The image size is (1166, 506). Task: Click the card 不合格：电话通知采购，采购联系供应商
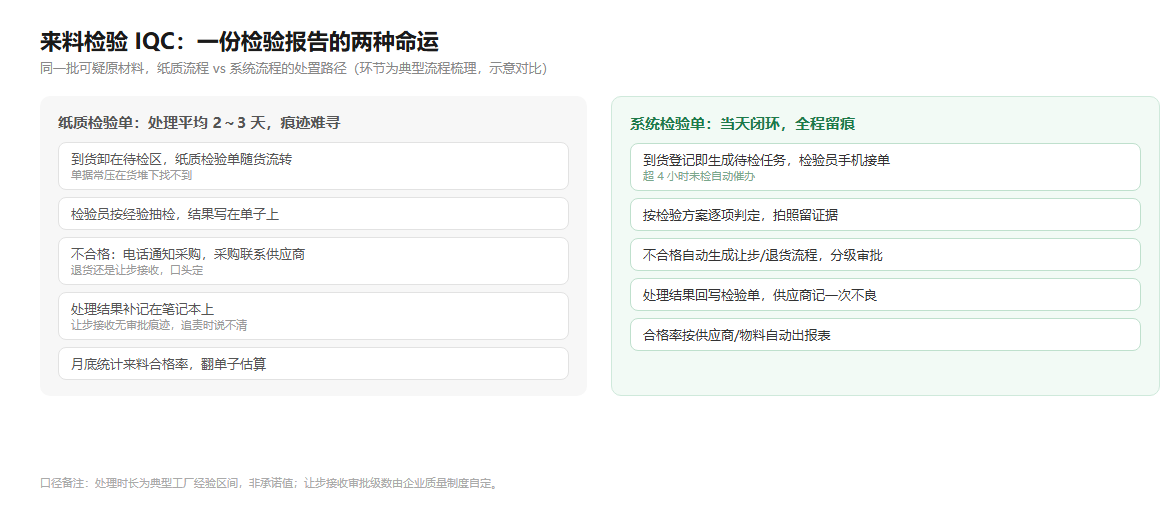click(313, 261)
